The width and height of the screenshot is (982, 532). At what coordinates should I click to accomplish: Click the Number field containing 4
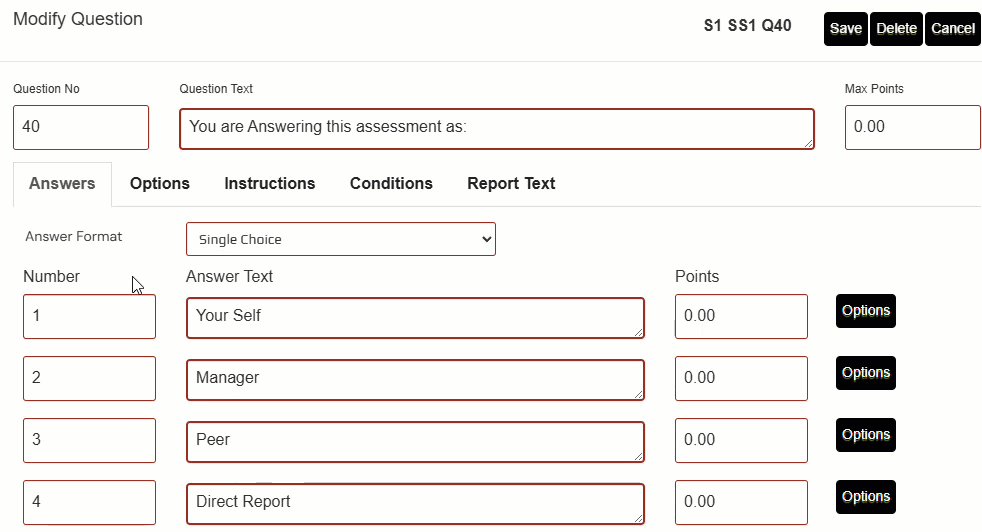point(89,503)
